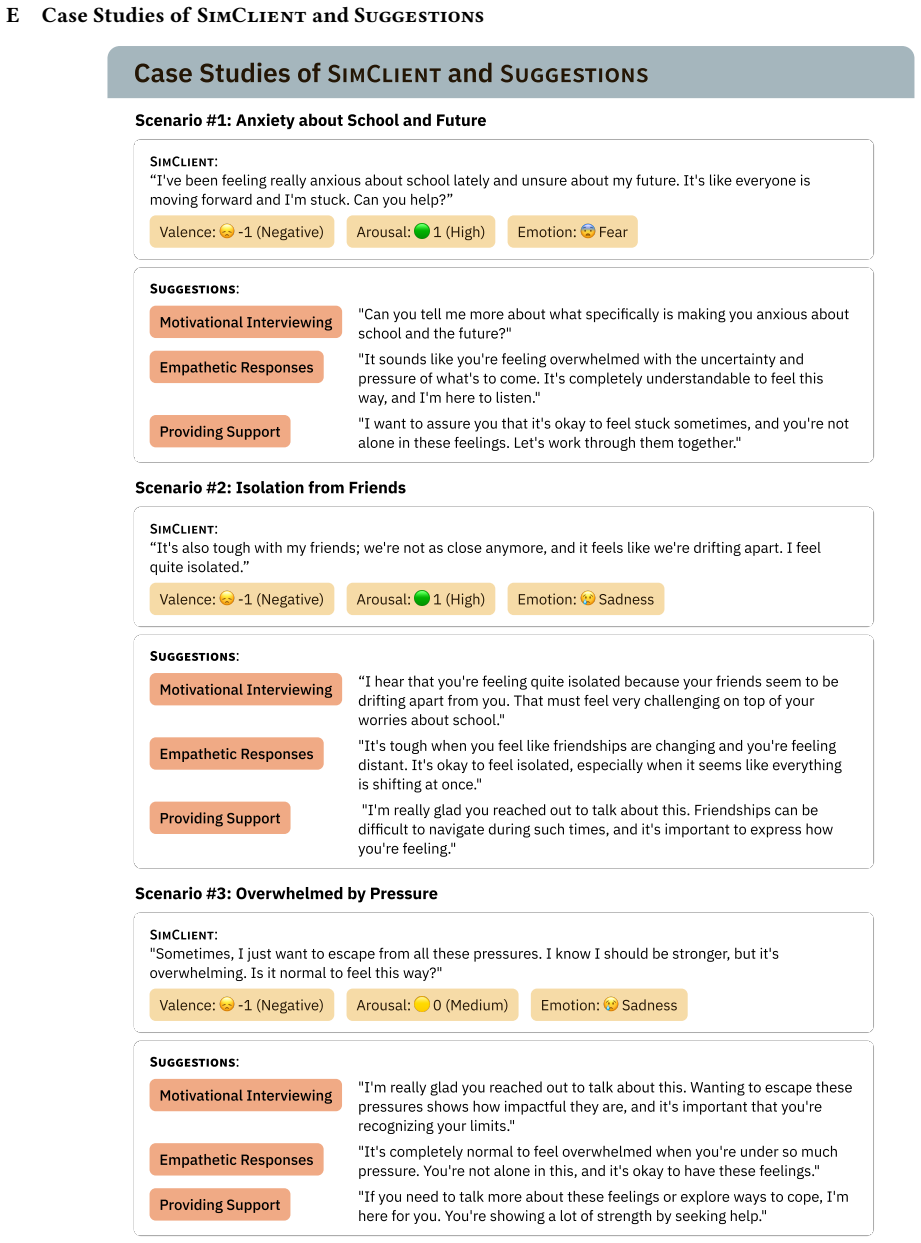The height and width of the screenshot is (1243, 921).
Task: Select Empathetic Responses tag in Scenario 1
Action: pos(237,367)
